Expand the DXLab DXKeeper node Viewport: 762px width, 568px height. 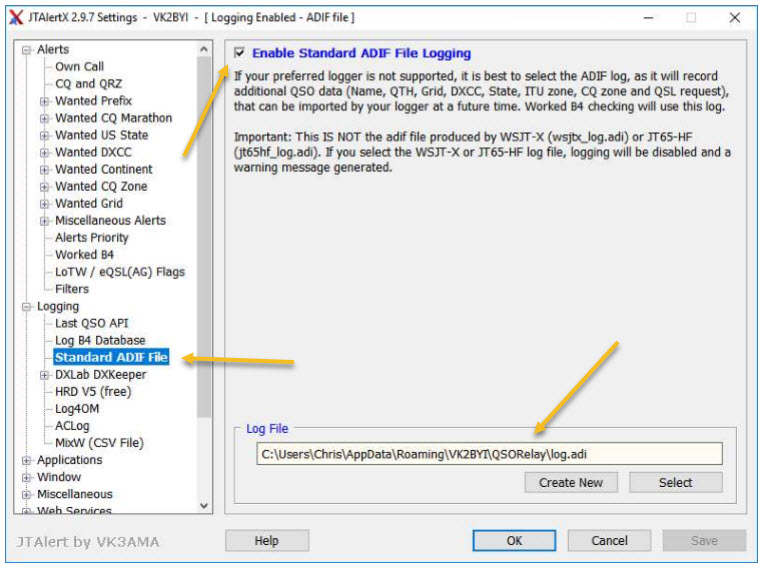[44, 375]
